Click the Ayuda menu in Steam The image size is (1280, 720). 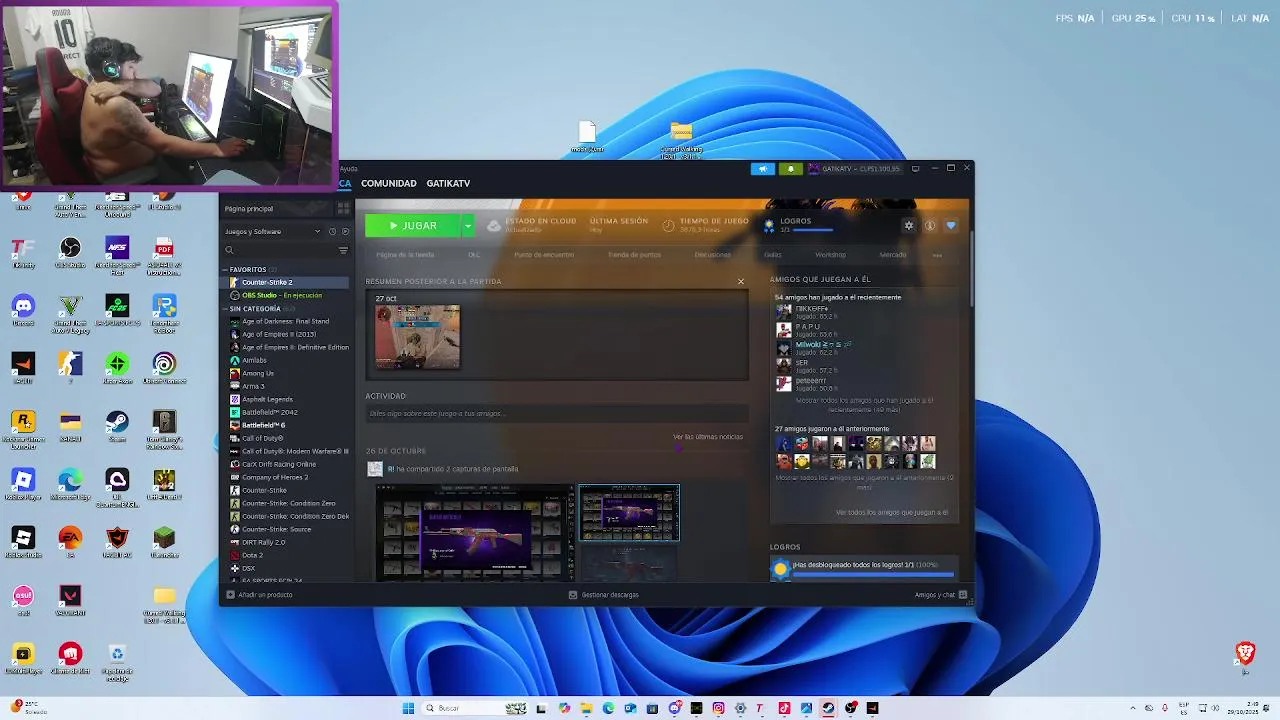point(347,168)
